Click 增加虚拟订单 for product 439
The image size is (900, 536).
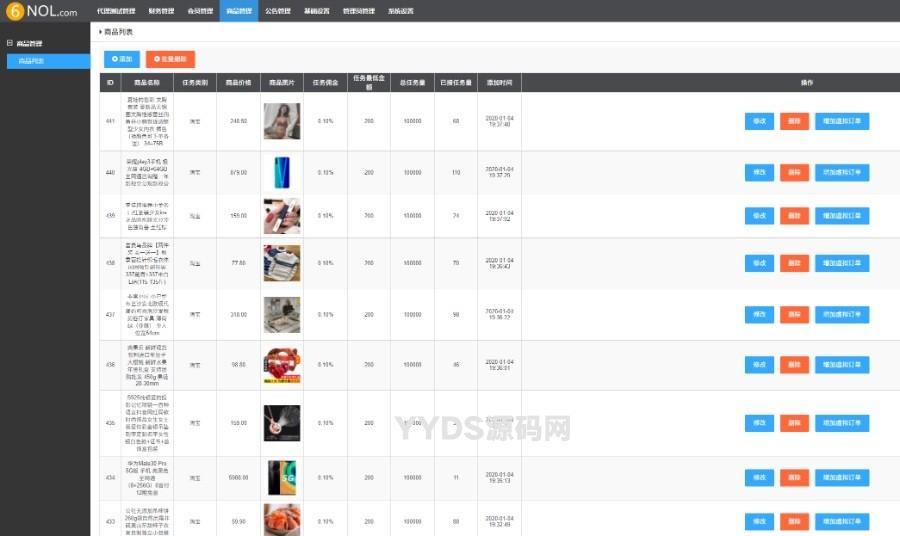click(842, 215)
